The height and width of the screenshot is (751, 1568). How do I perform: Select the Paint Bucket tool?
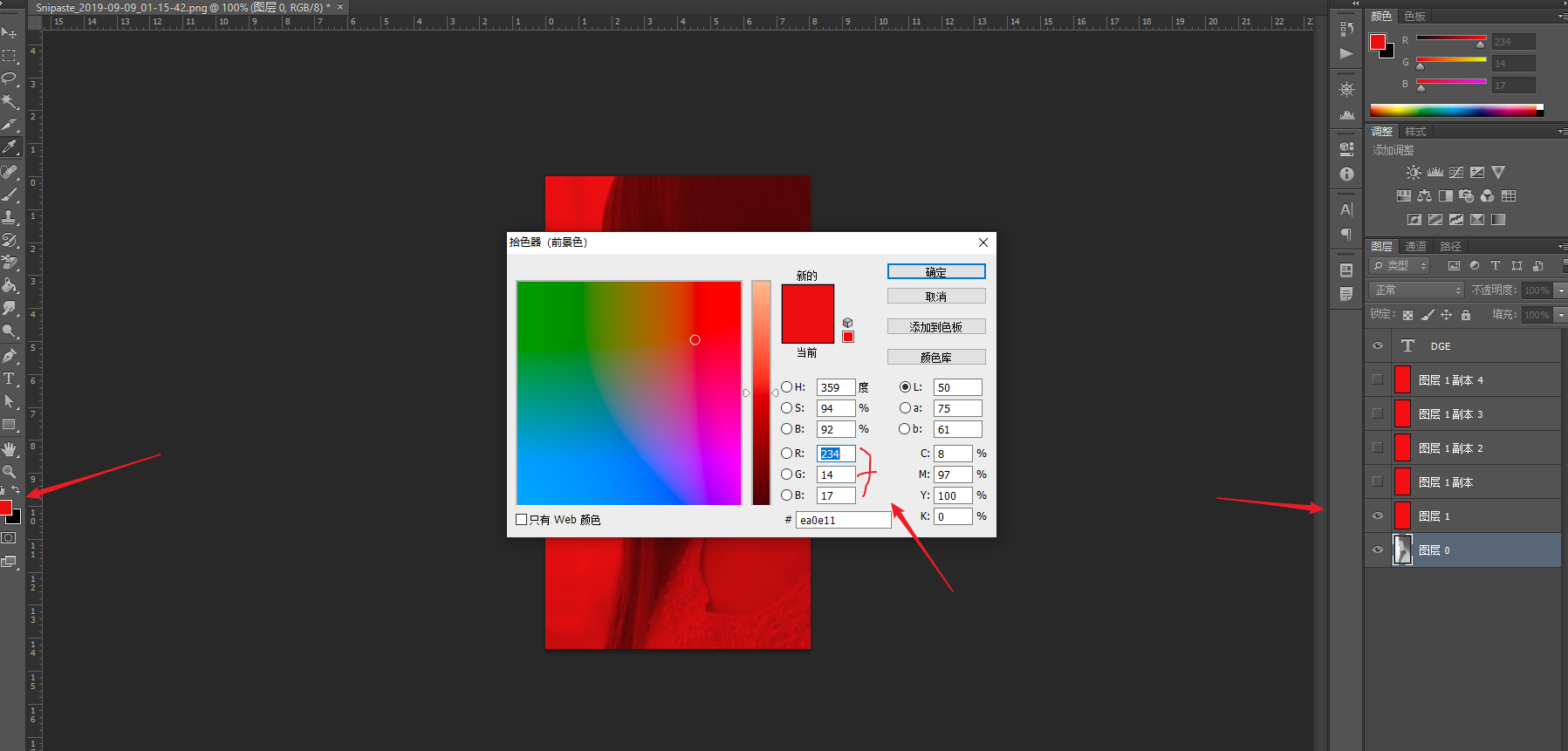click(x=10, y=285)
